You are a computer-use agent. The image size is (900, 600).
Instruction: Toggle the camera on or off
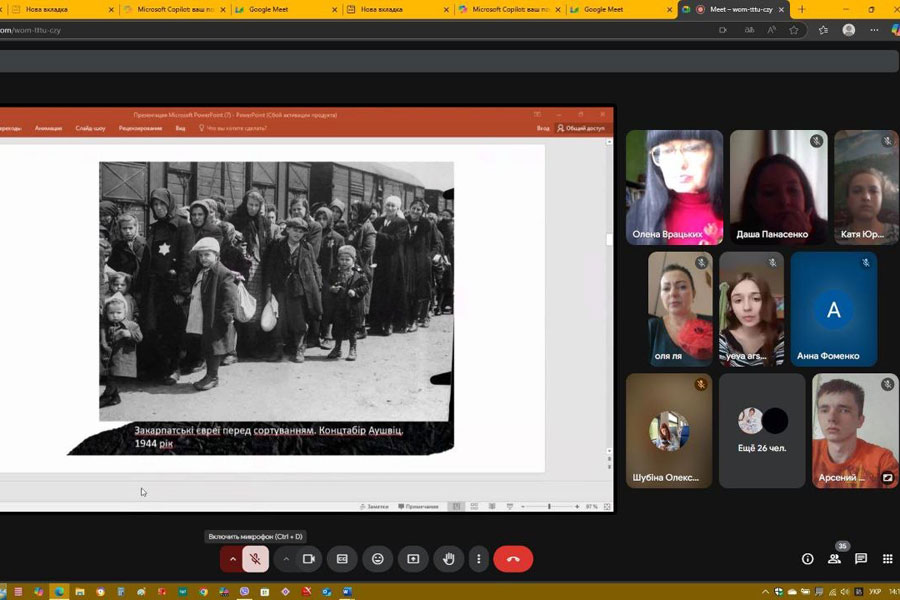pyautogui.click(x=309, y=559)
